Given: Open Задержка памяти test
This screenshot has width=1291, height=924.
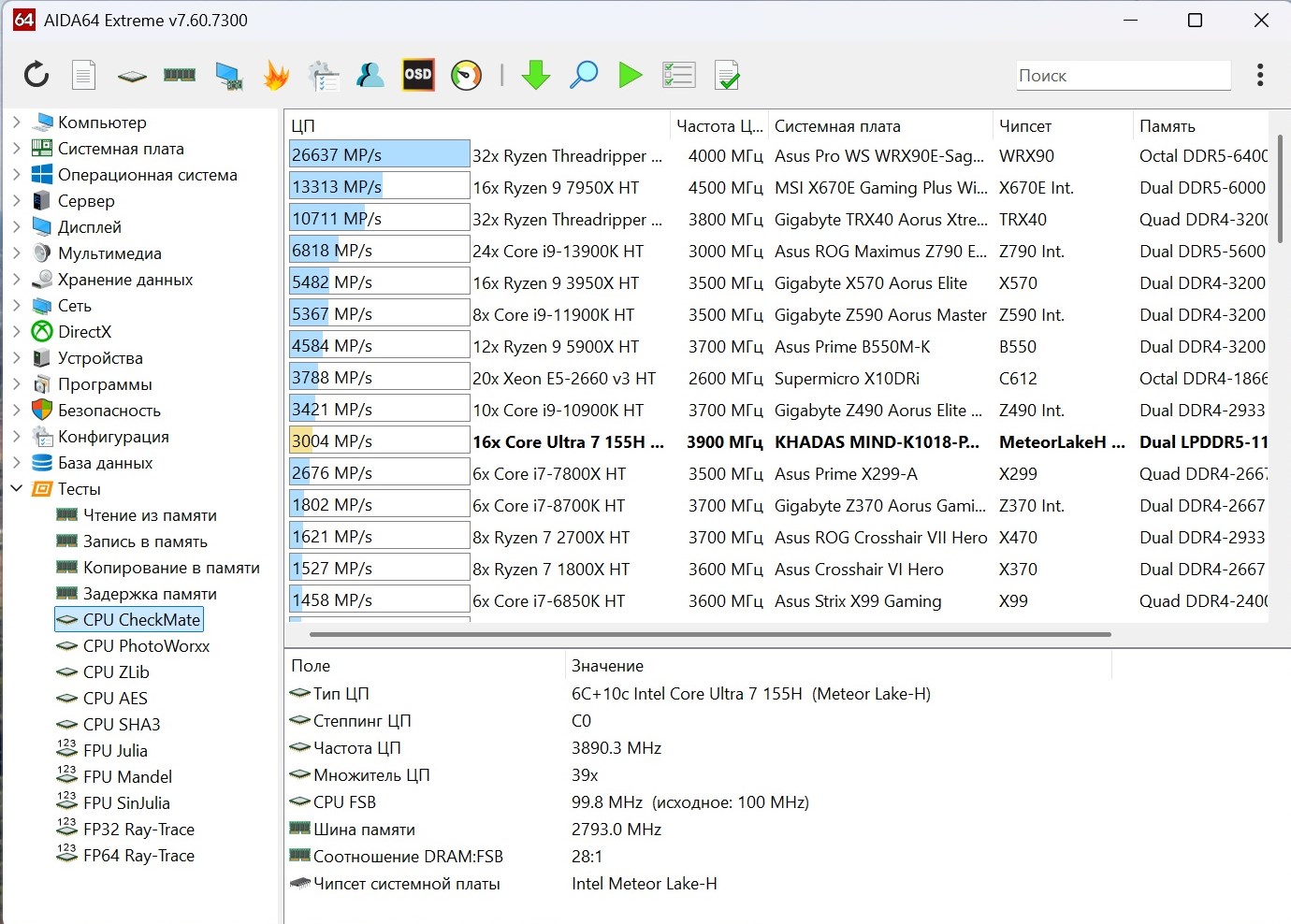Looking at the screenshot, I should pyautogui.click(x=150, y=594).
